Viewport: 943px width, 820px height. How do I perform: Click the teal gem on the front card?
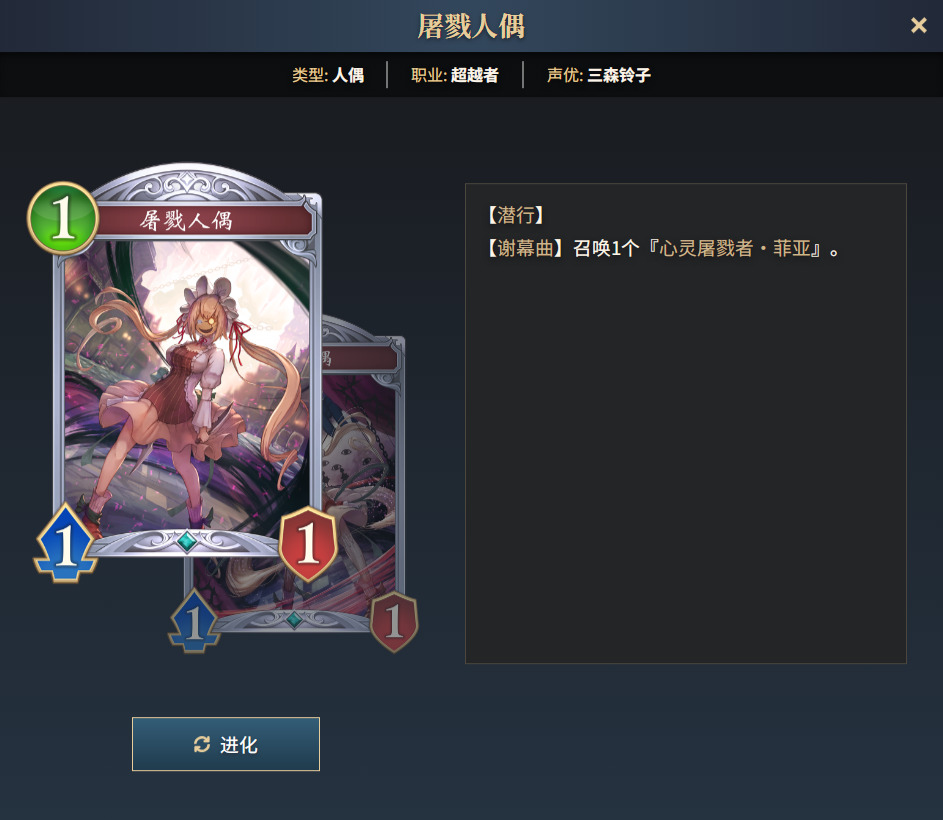pos(187,541)
